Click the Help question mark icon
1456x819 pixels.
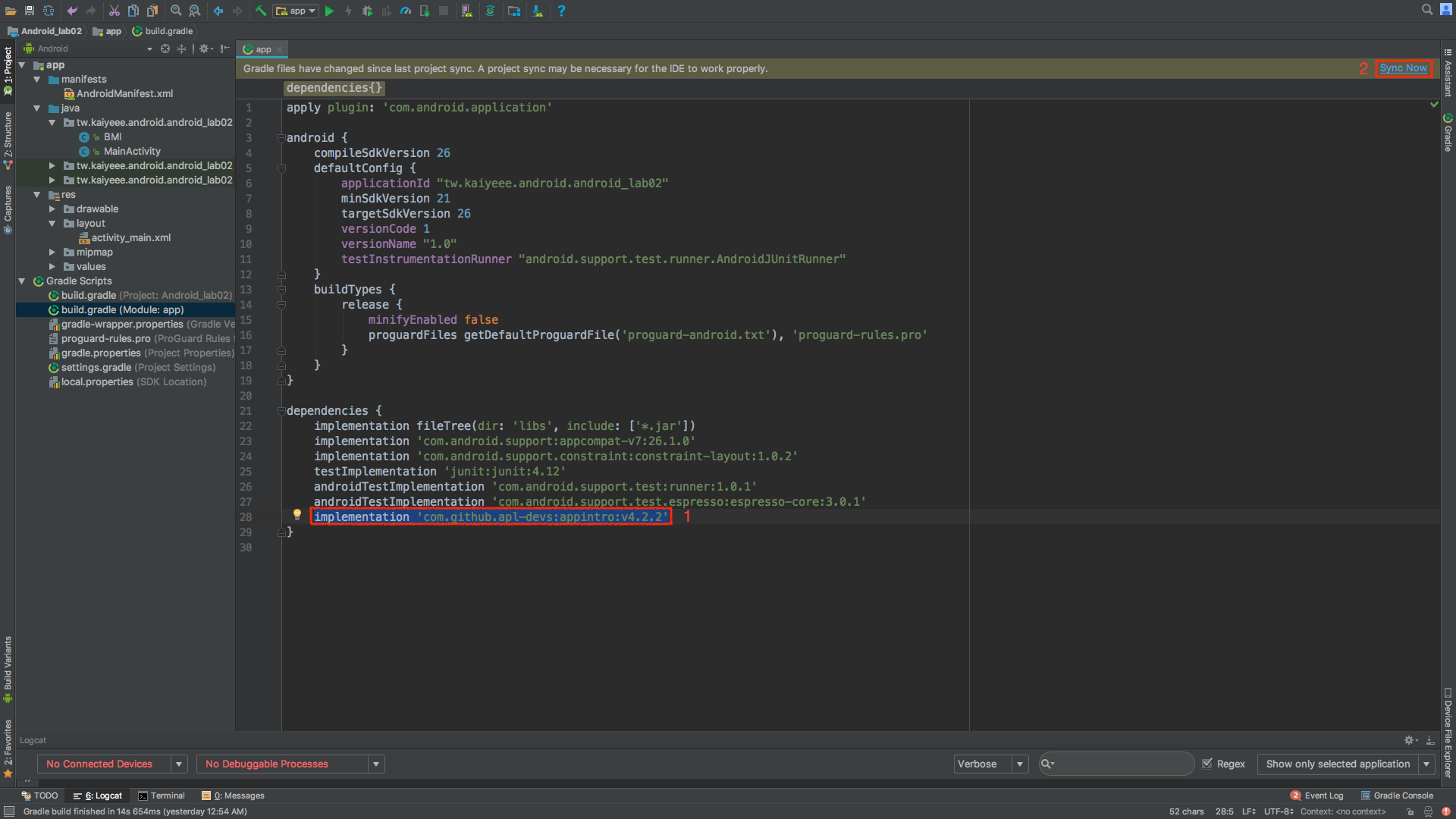(x=561, y=11)
